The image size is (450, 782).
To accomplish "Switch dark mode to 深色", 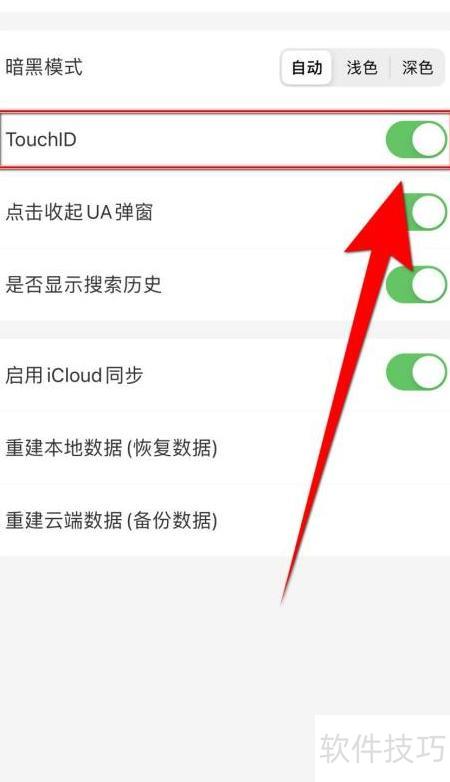I will coord(417,67).
